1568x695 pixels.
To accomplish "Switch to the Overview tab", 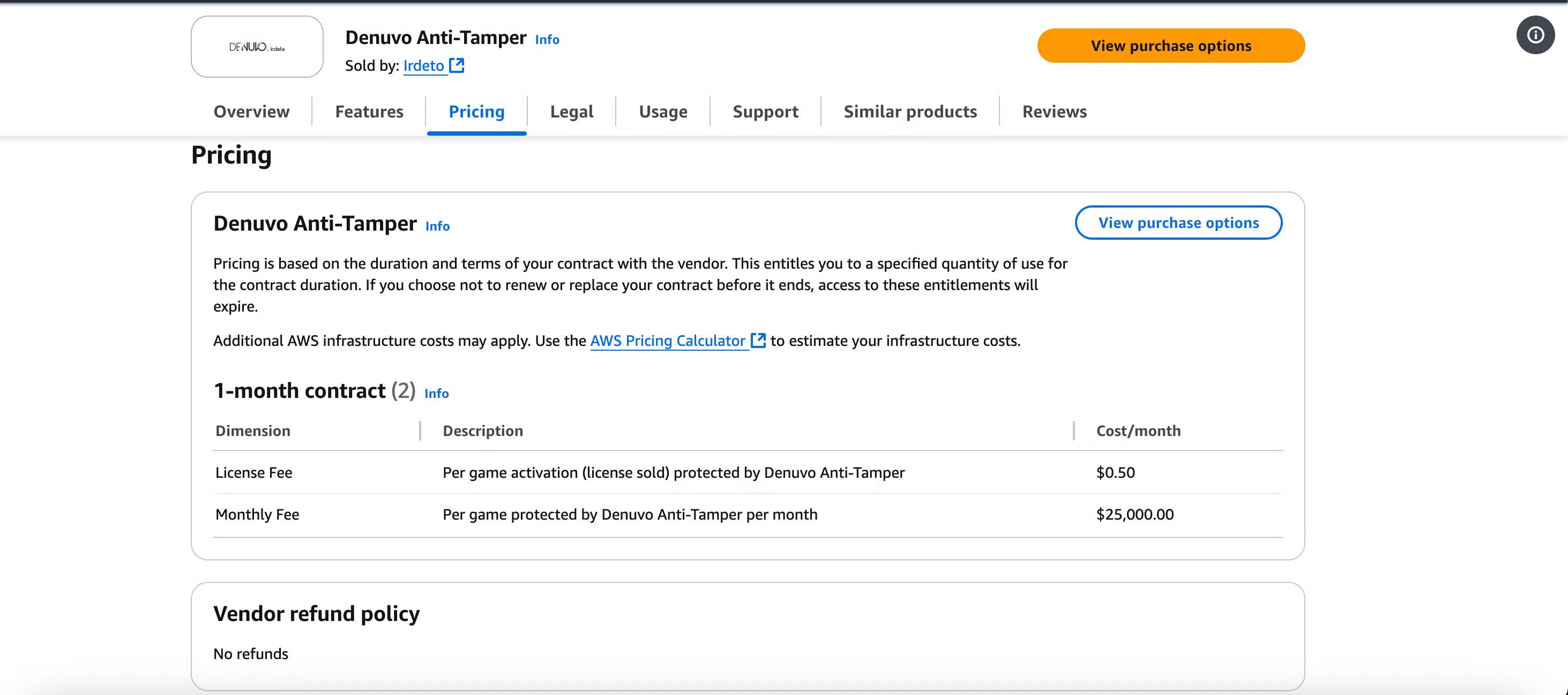I will point(251,112).
